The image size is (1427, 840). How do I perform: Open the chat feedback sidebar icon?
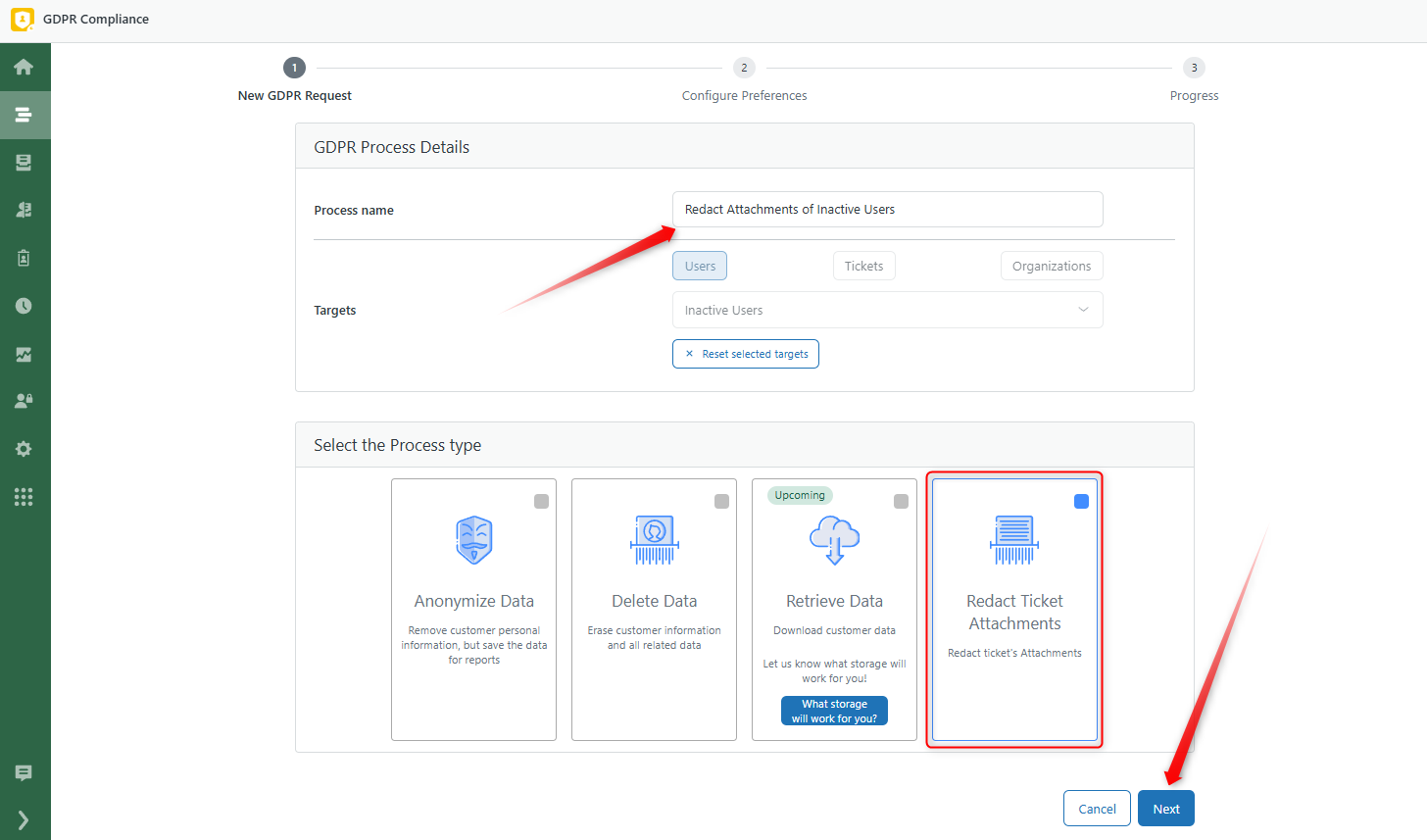click(x=24, y=772)
